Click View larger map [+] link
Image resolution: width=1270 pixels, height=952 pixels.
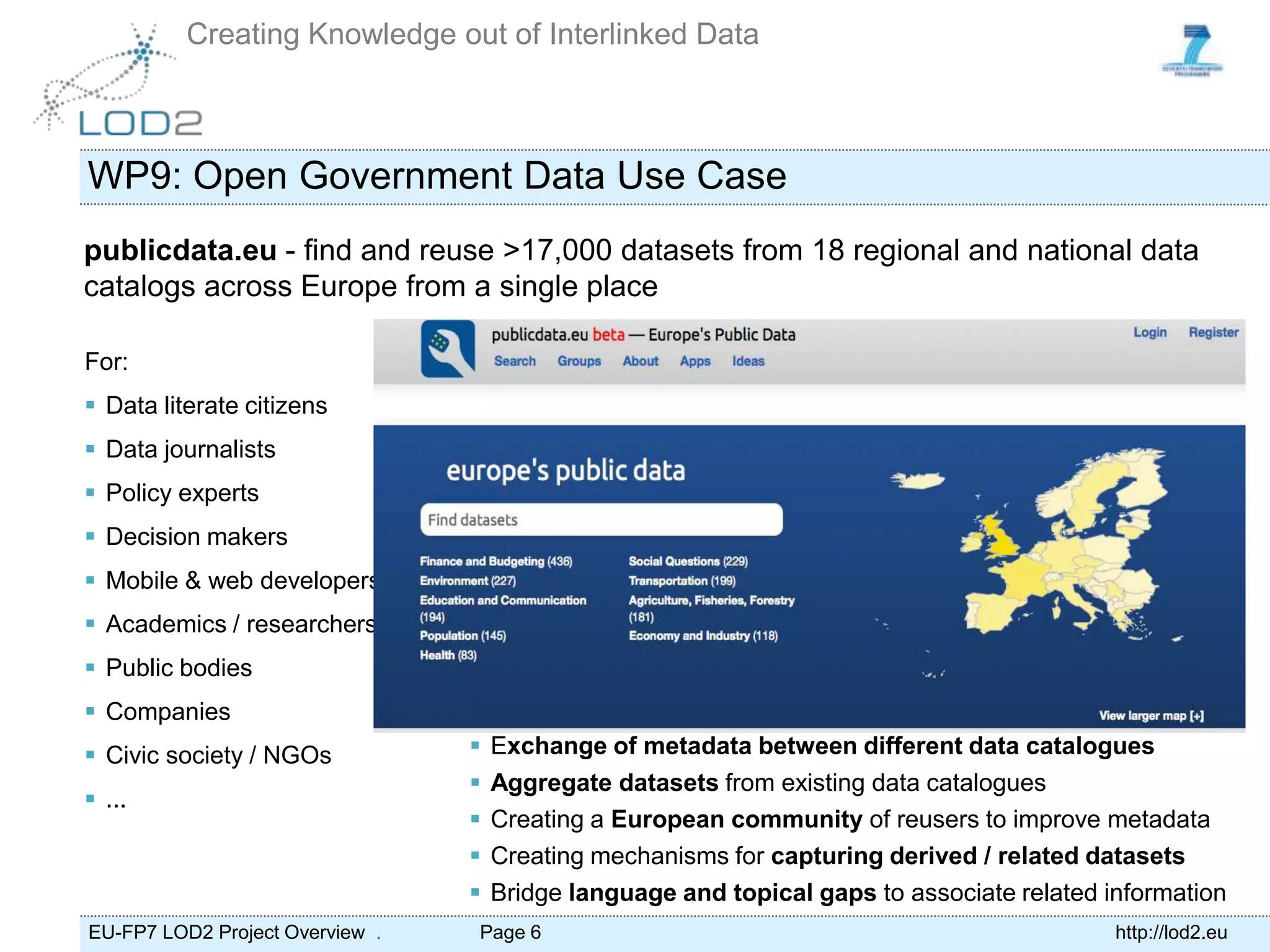[x=1152, y=716]
